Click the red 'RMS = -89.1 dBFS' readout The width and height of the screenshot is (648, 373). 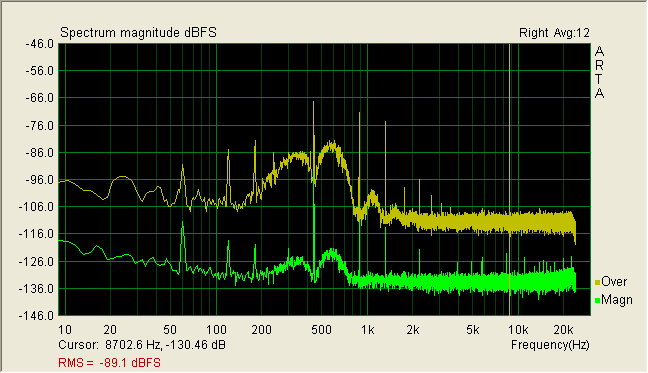click(x=110, y=363)
